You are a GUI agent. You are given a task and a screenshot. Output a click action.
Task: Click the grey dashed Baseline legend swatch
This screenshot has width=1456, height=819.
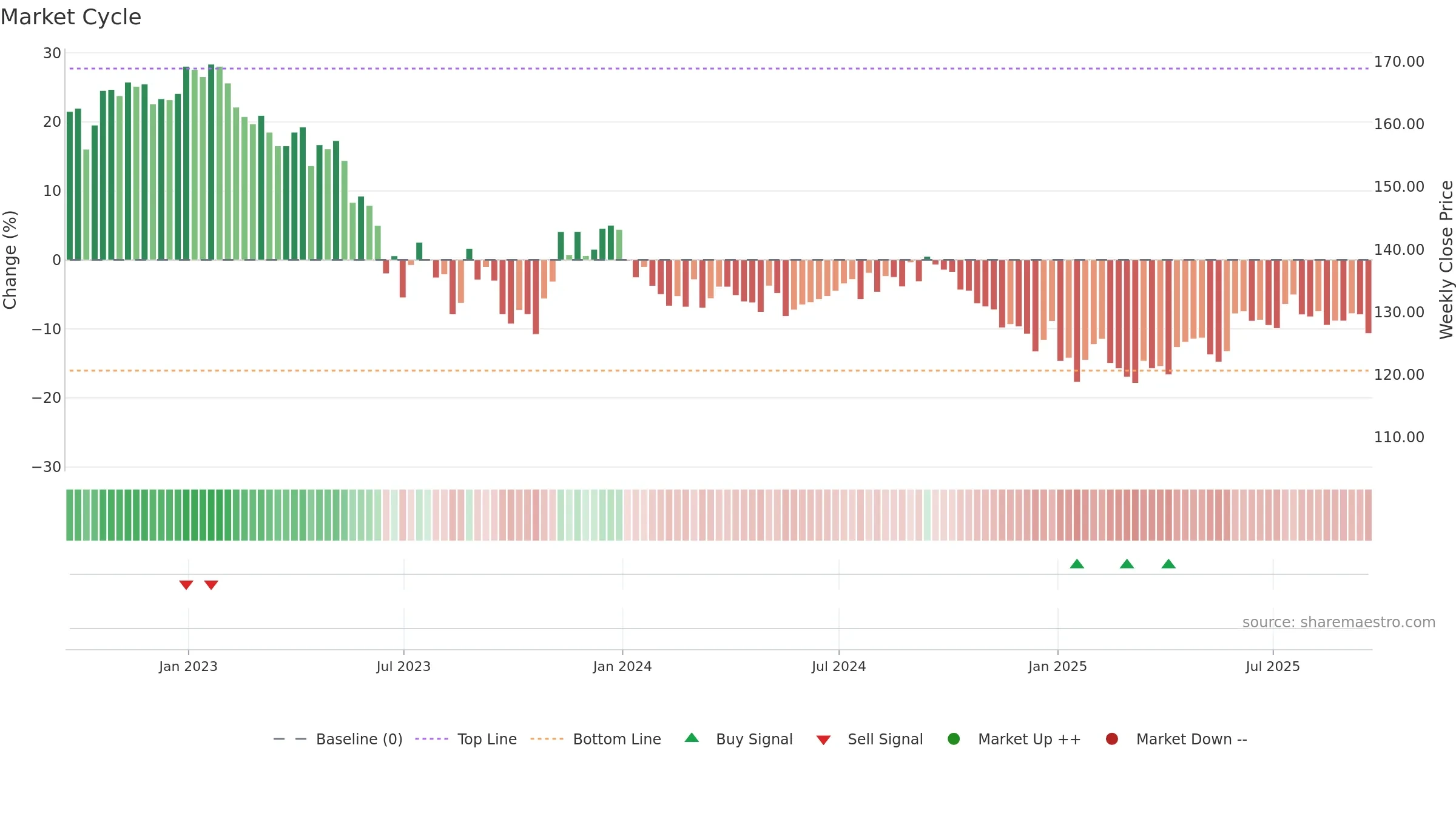click(290, 739)
